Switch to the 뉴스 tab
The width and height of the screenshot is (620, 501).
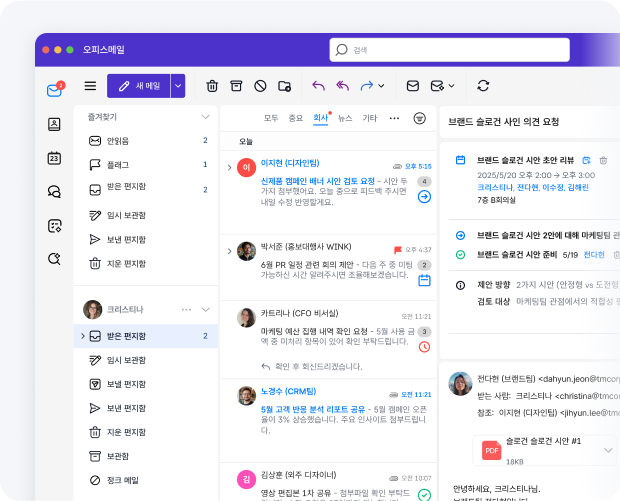345,118
